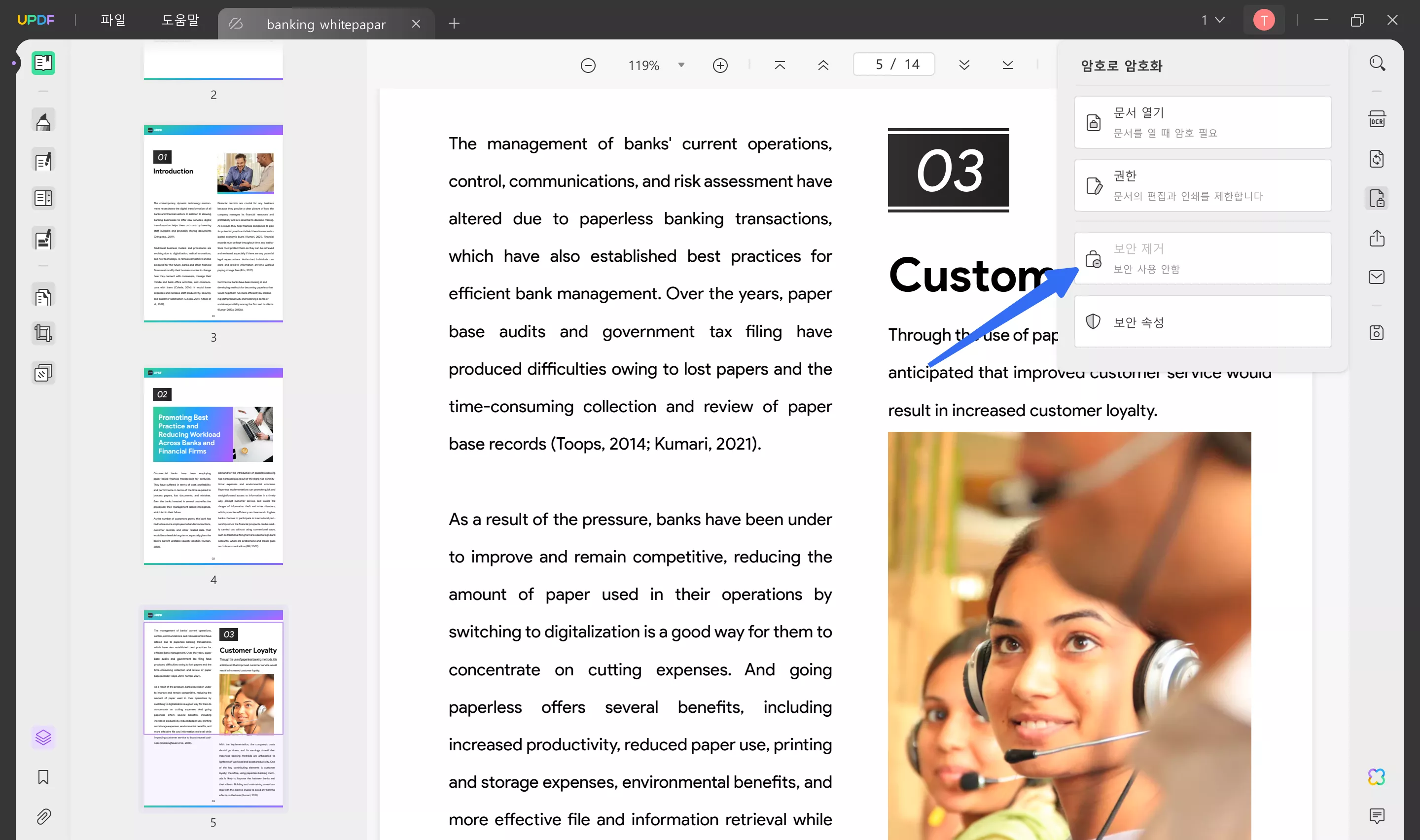Click the UPDF logo
1420x840 pixels.
[x=35, y=20]
